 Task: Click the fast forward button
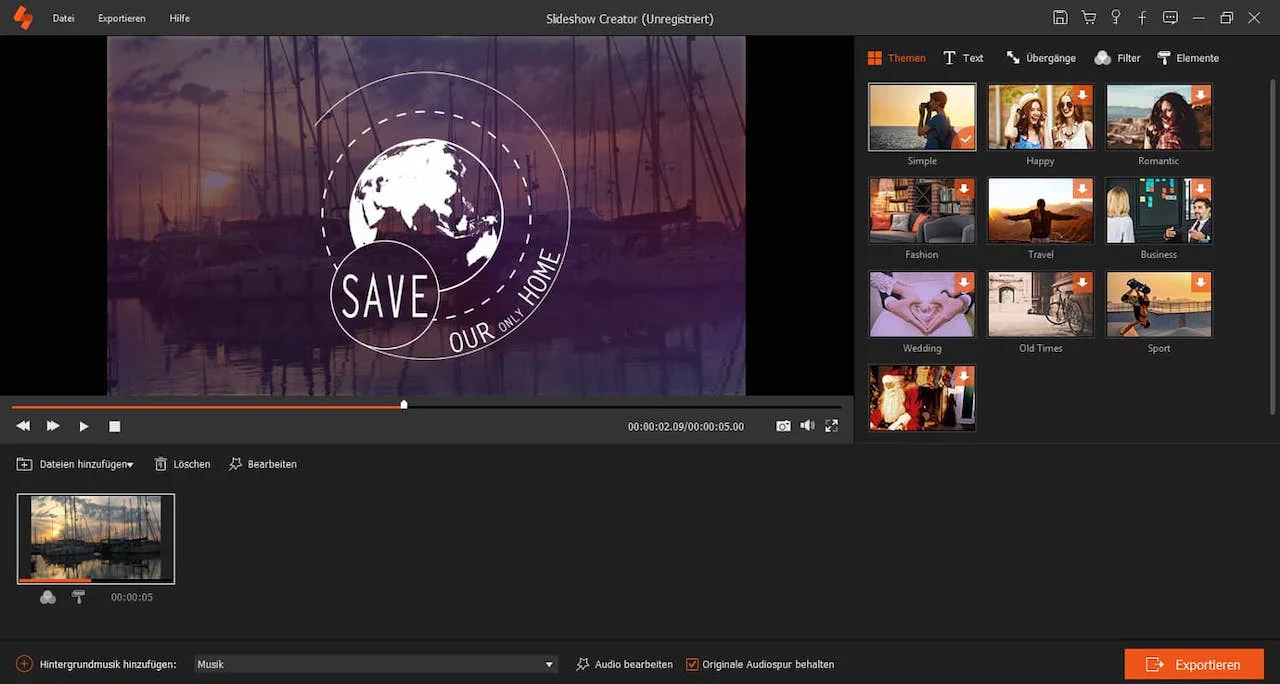click(53, 426)
